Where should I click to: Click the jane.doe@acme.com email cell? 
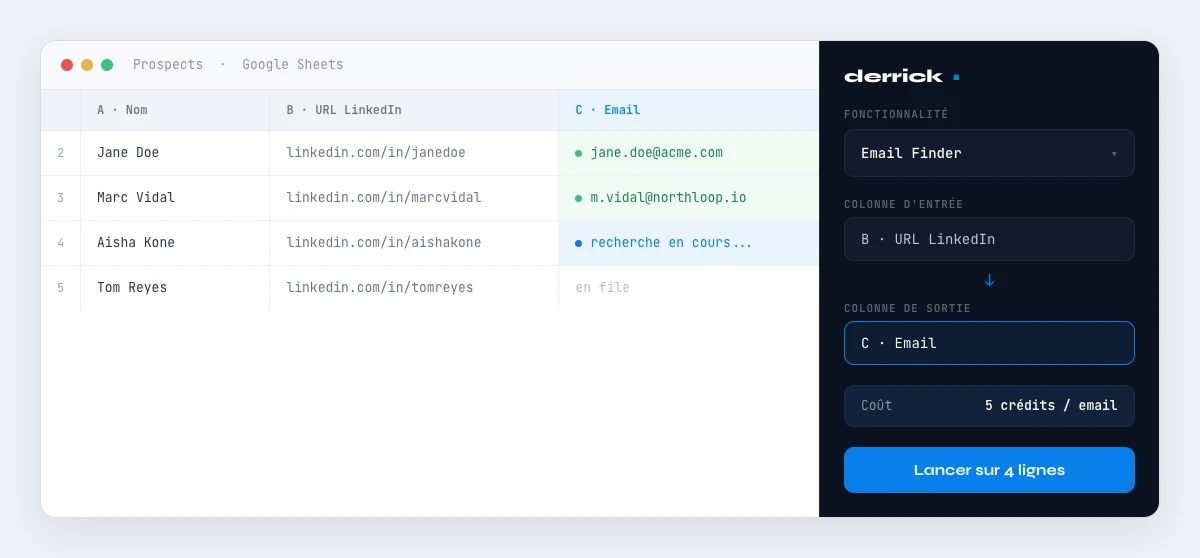[x=689, y=153]
